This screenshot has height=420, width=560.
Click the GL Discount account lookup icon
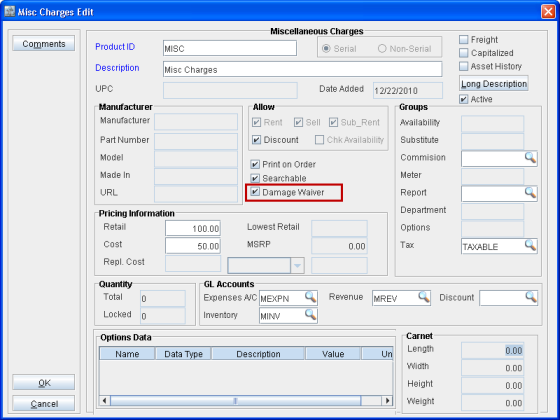pos(531,297)
